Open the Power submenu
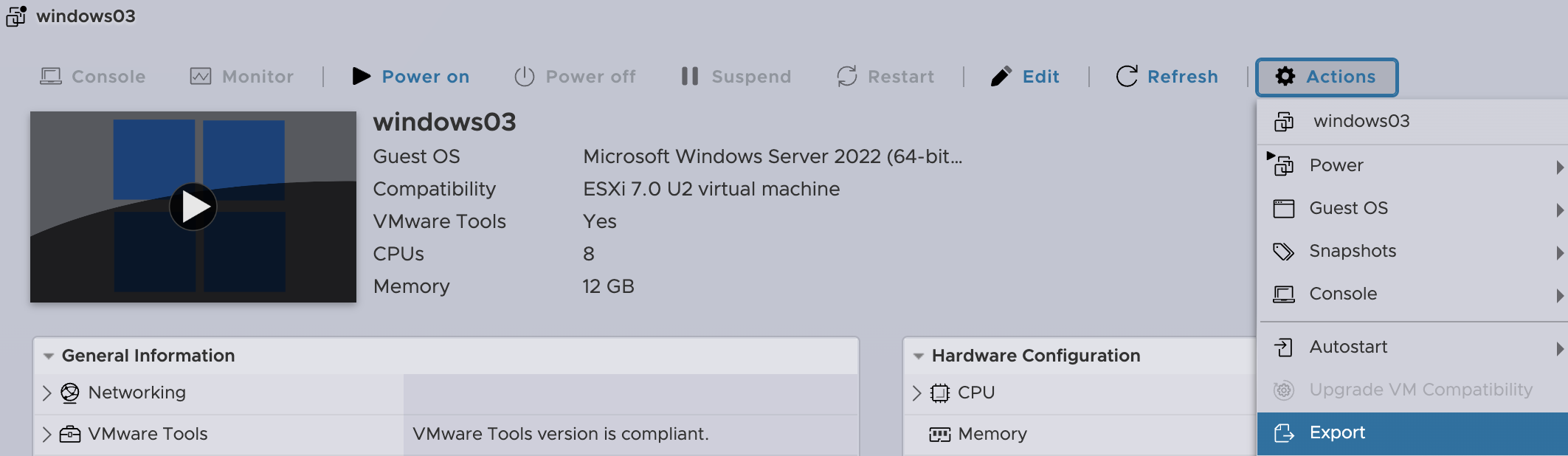The image size is (1568, 456). (1336, 166)
